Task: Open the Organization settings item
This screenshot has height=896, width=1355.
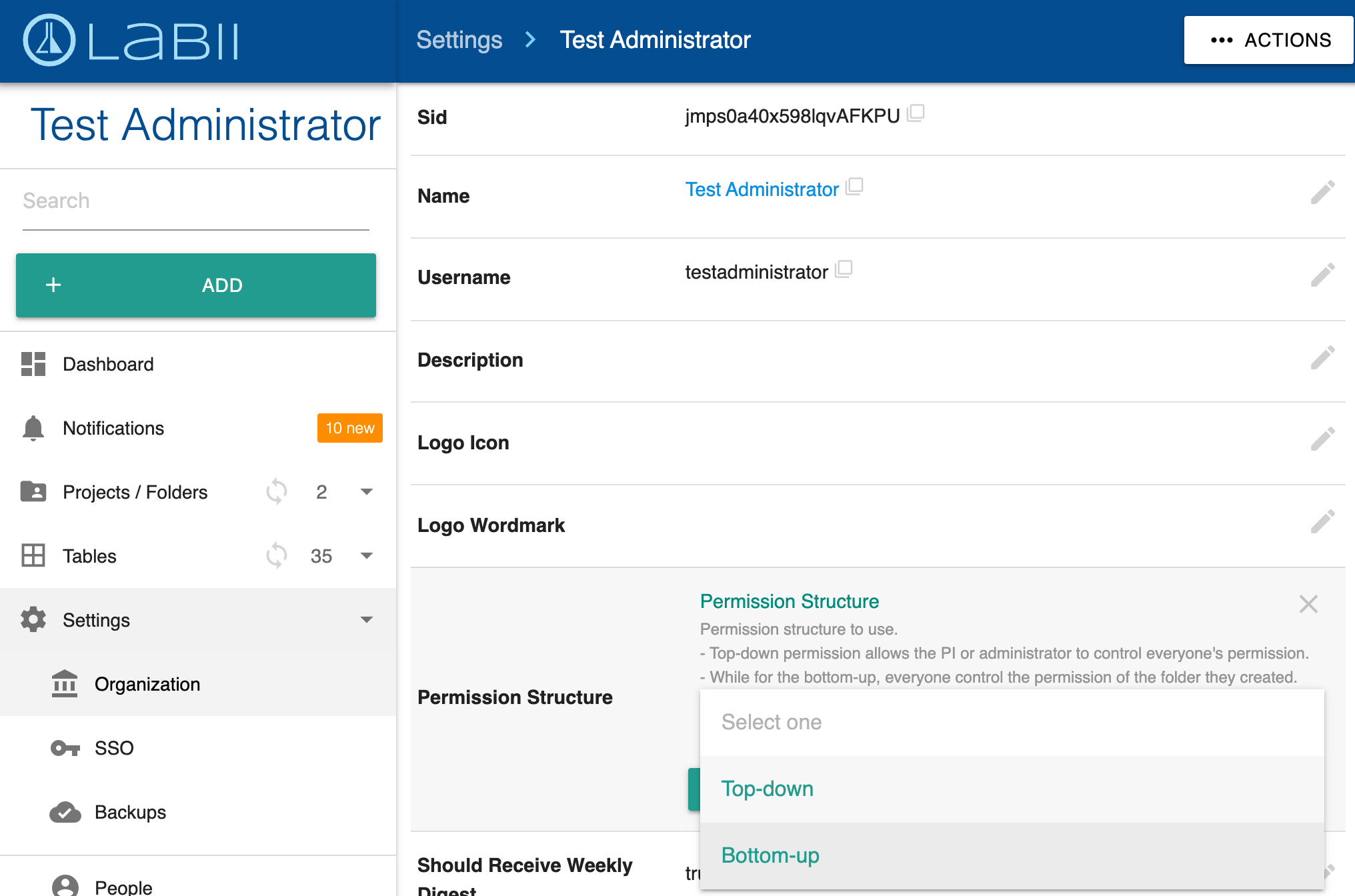Action: [x=147, y=684]
